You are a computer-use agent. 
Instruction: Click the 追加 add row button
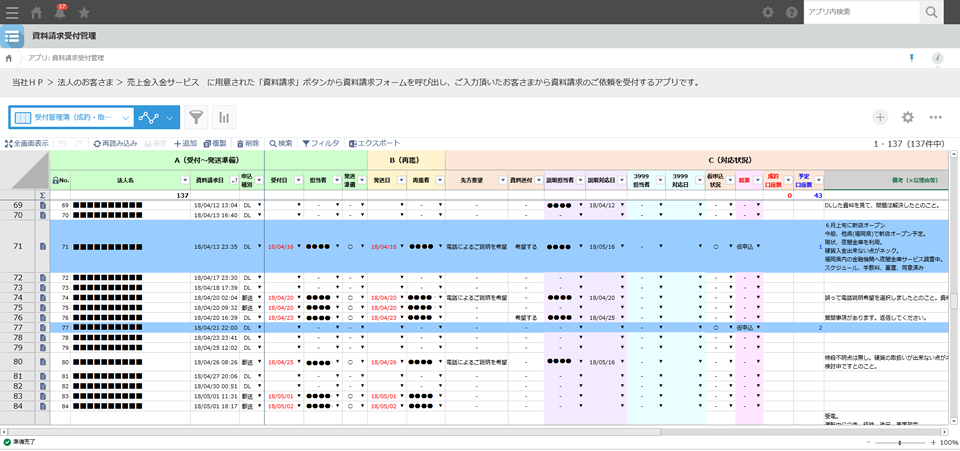183,144
